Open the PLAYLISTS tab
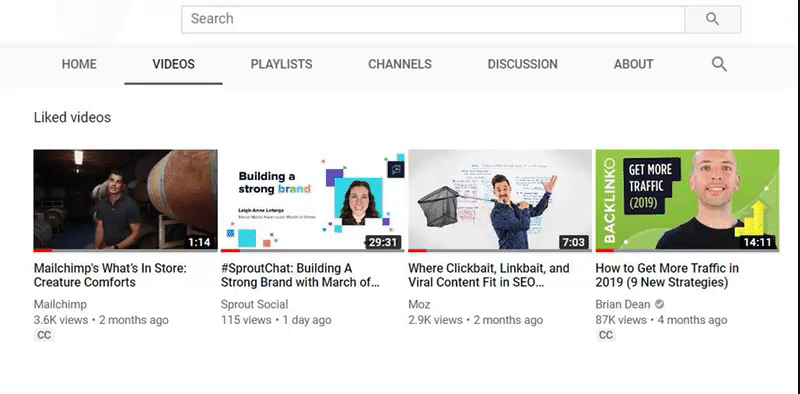800x394 pixels. (x=281, y=64)
